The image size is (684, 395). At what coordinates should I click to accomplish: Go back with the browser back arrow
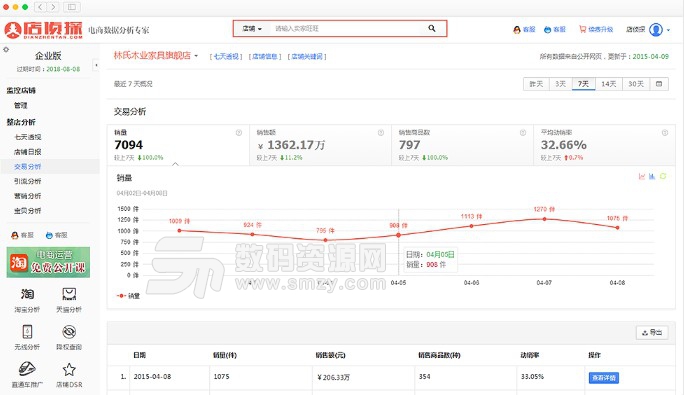click(x=40, y=7)
